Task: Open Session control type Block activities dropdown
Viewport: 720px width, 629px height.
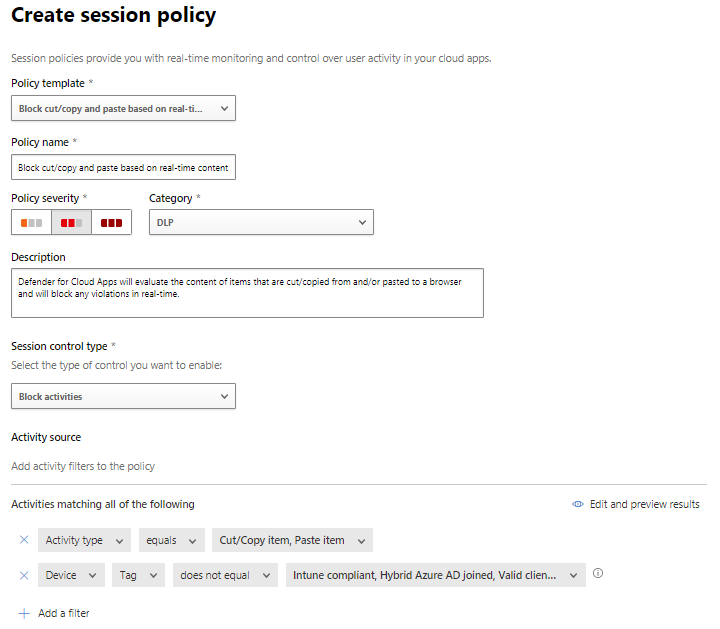Action: [123, 397]
